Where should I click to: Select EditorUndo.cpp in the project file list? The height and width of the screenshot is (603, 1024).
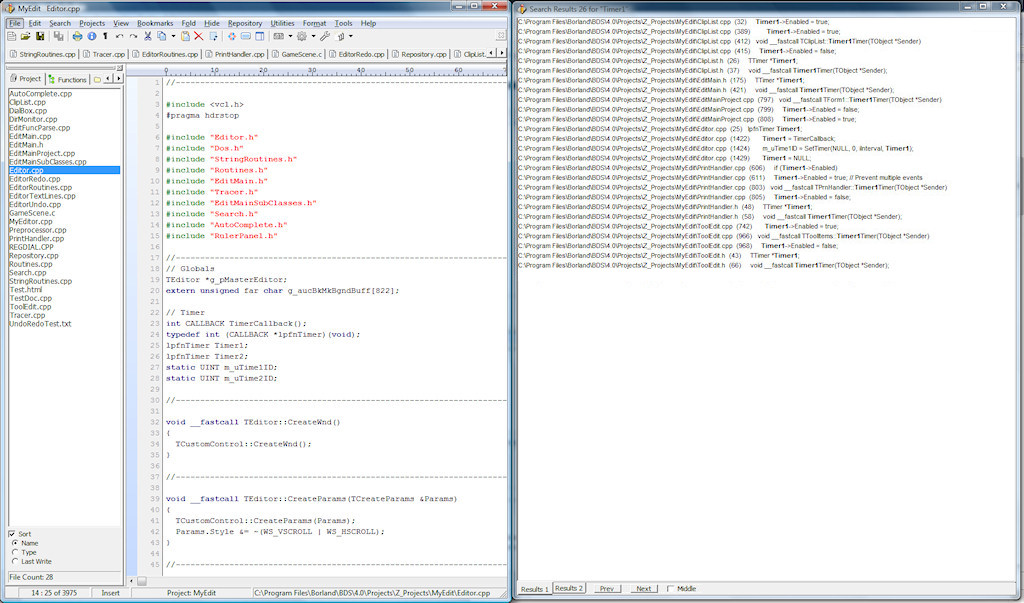tap(35, 204)
